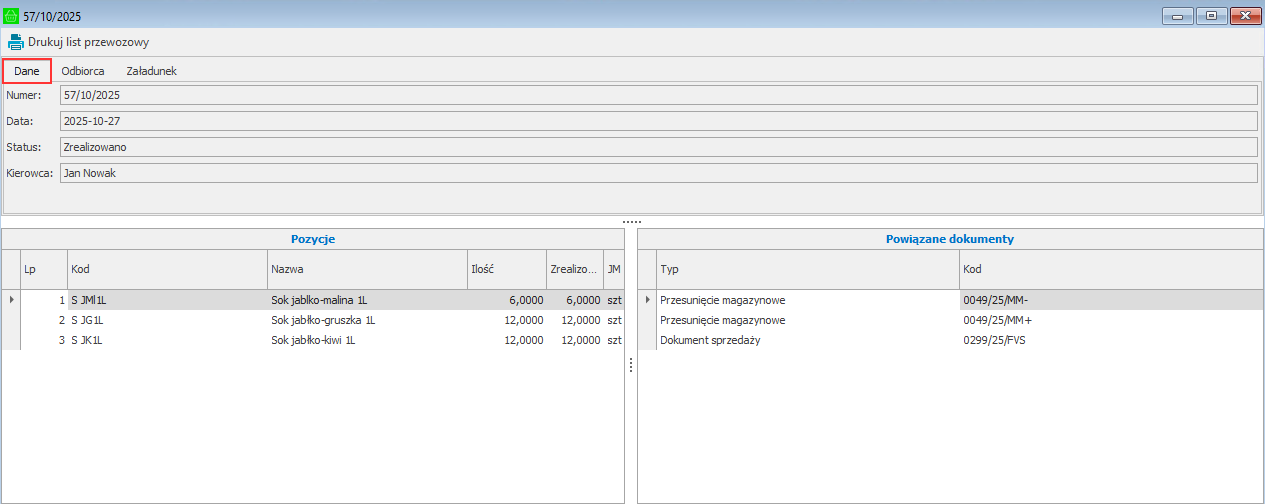Open the Odbiorca tab

click(83, 71)
